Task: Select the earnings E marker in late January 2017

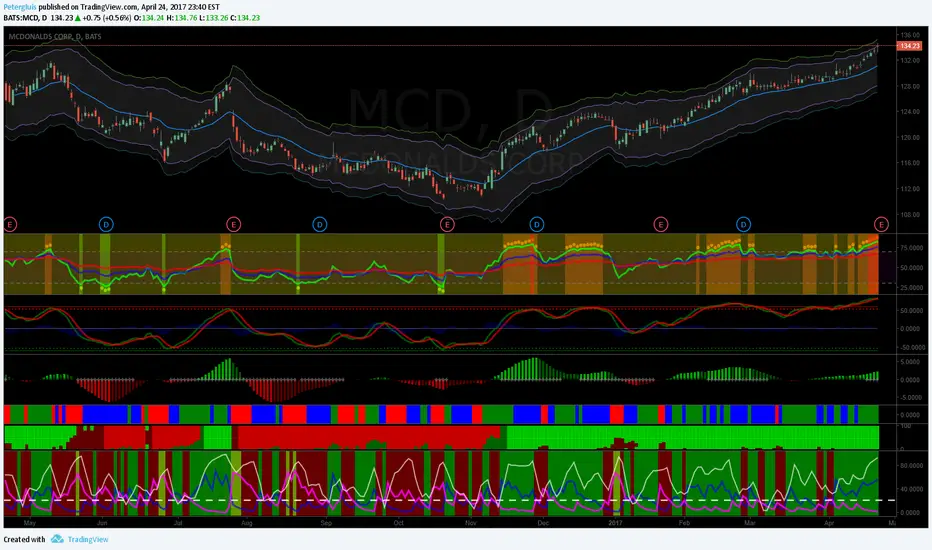Action: click(660, 224)
